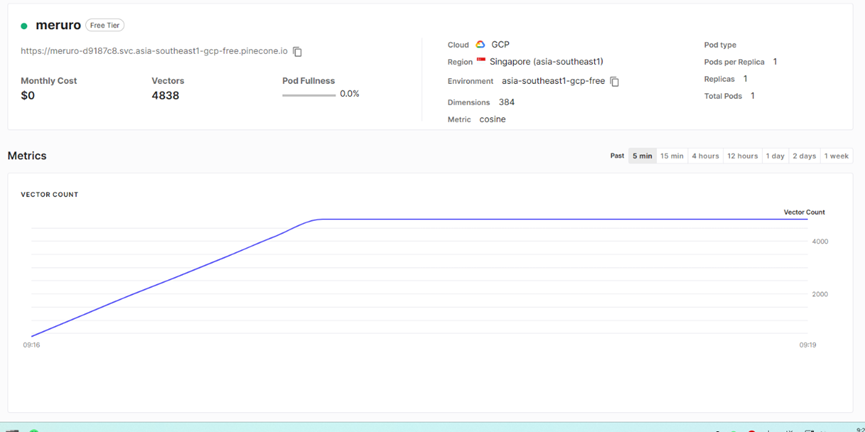Click the 384 dimensions value
This screenshot has width=865, height=432.
[506, 102]
